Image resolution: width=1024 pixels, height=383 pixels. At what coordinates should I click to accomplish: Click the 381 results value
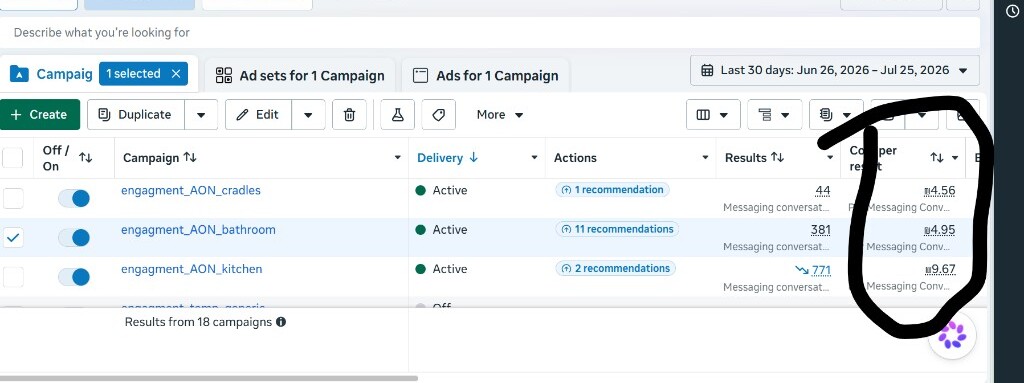[820, 230]
